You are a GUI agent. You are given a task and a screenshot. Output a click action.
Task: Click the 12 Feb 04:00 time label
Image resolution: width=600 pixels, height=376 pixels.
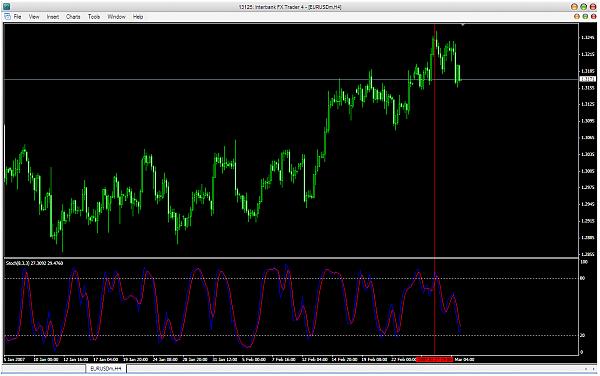315,360
